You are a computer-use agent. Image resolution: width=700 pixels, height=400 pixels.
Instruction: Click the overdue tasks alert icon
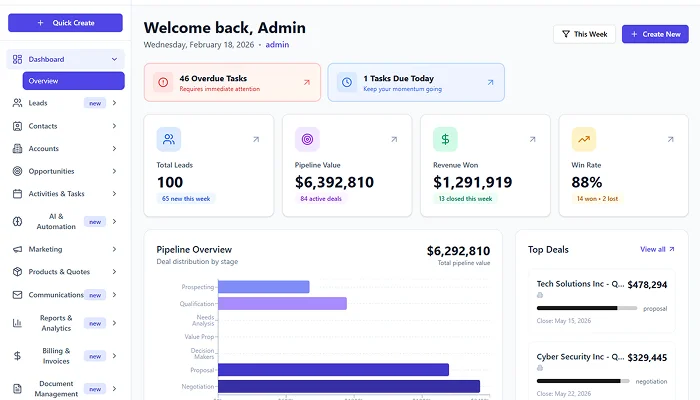(161, 82)
